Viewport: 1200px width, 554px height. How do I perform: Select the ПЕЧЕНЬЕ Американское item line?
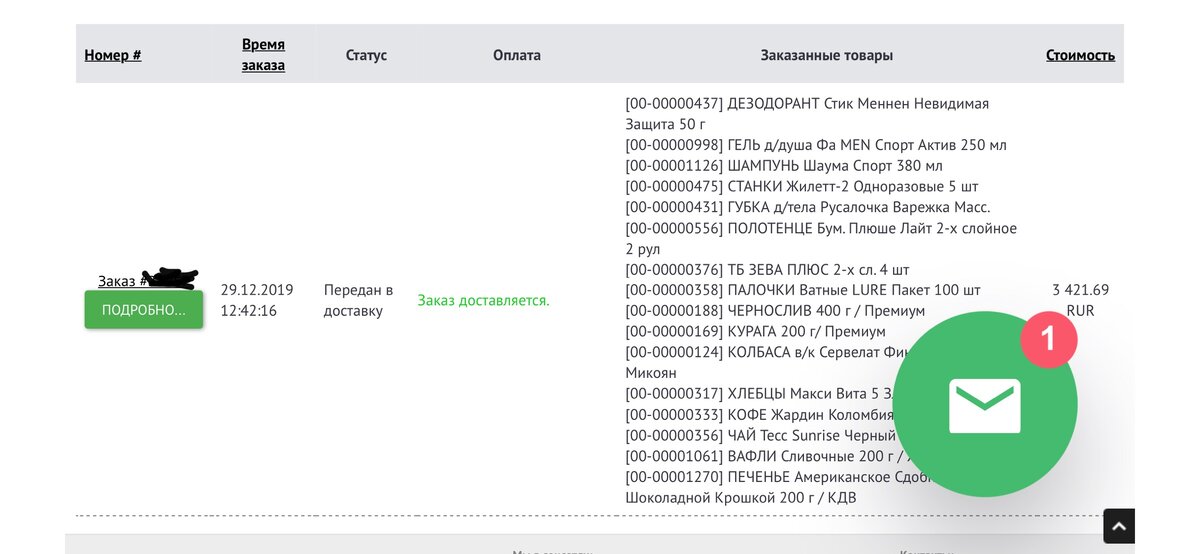coord(760,477)
